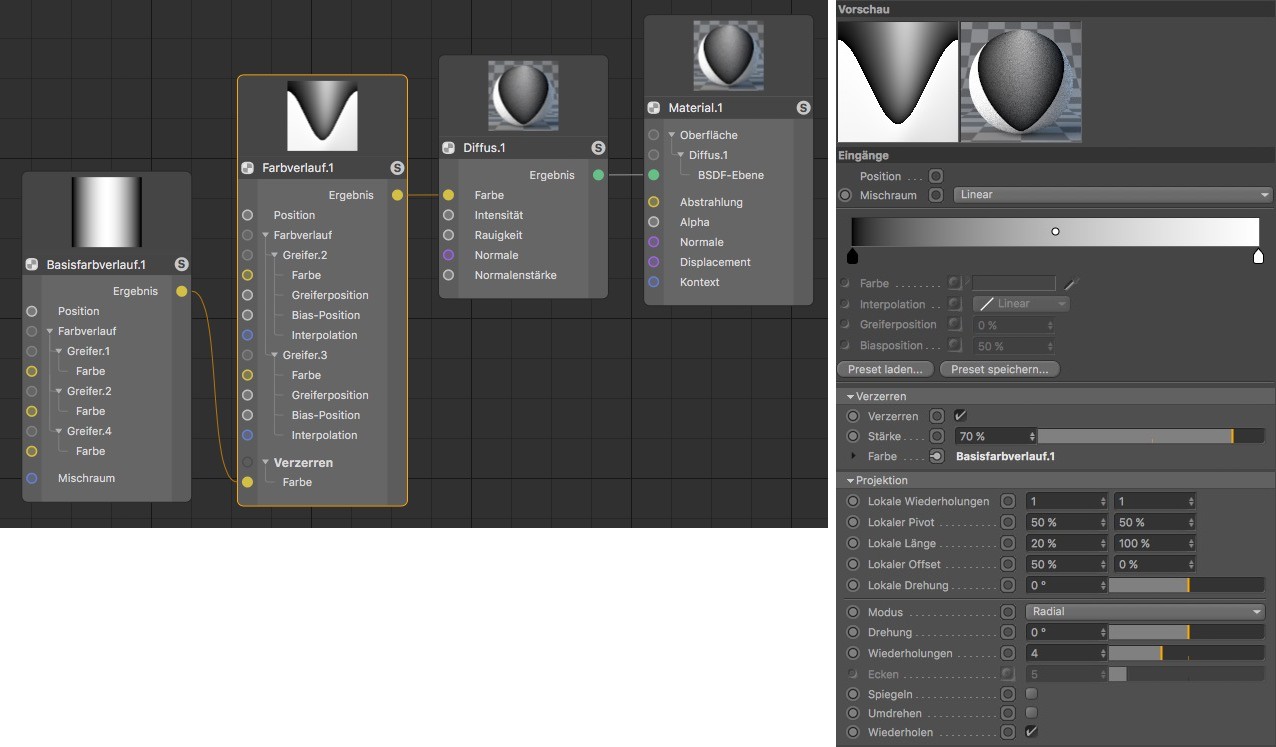Viewport: 1276px width, 747px height.
Task: Click the Rauigkeit input port on Diffus.1
Action: point(448,235)
